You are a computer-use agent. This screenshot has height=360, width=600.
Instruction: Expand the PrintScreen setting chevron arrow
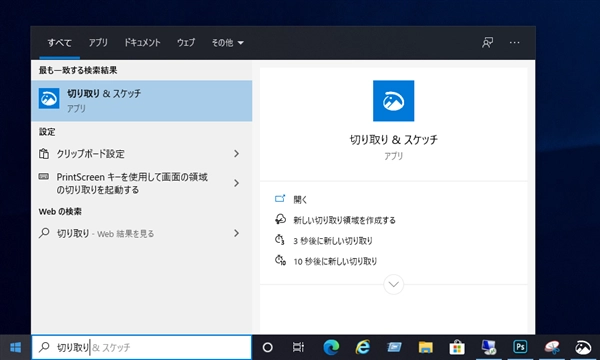[236, 183]
